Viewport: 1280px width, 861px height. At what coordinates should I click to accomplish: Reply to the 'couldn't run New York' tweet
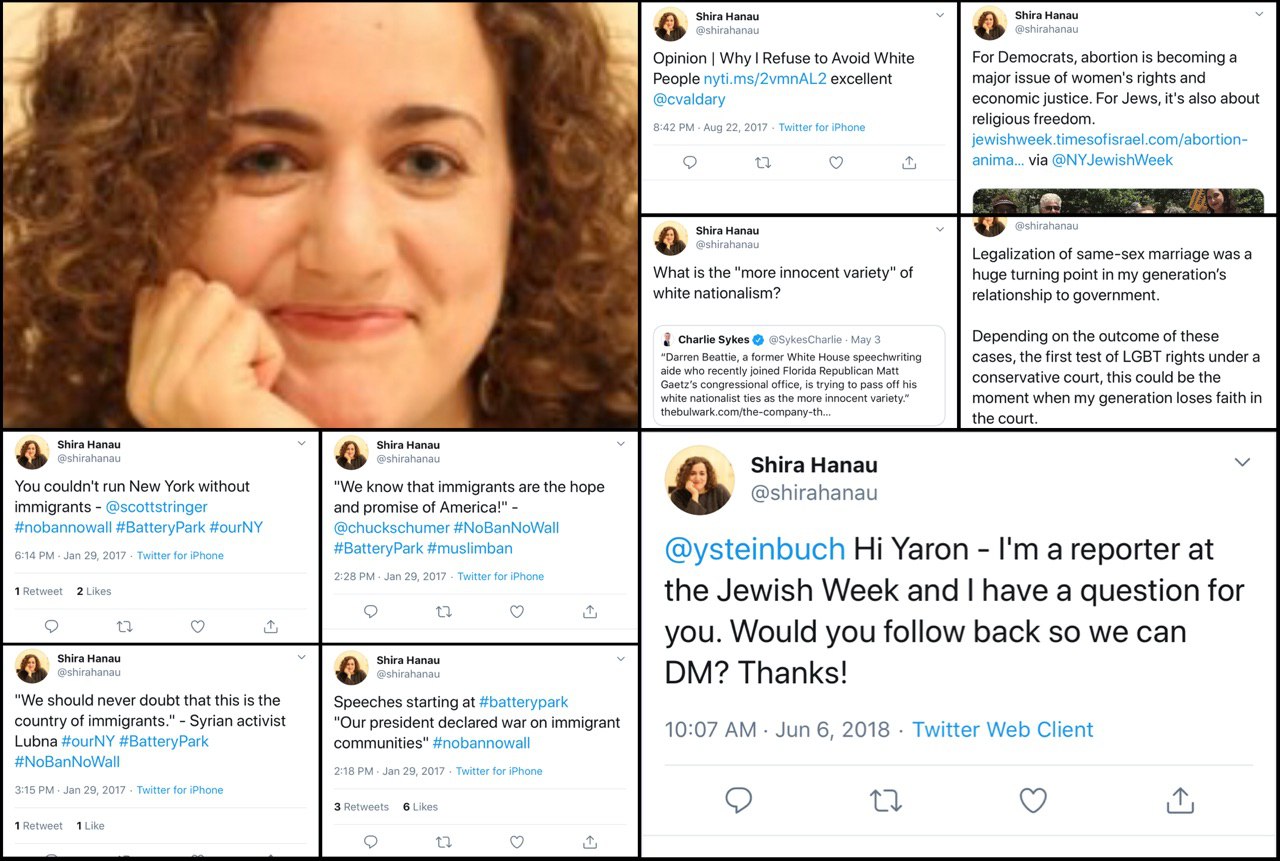[52, 627]
